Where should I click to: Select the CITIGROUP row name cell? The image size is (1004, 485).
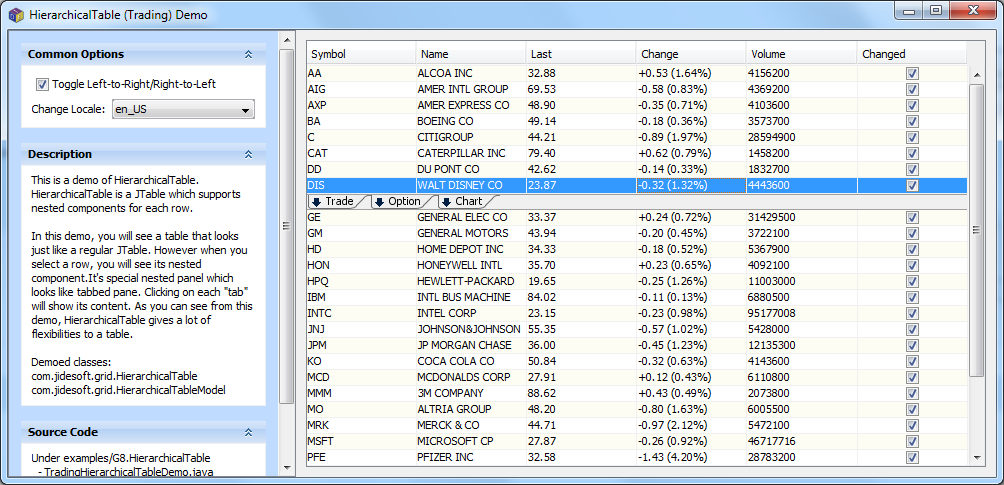tap(471, 138)
